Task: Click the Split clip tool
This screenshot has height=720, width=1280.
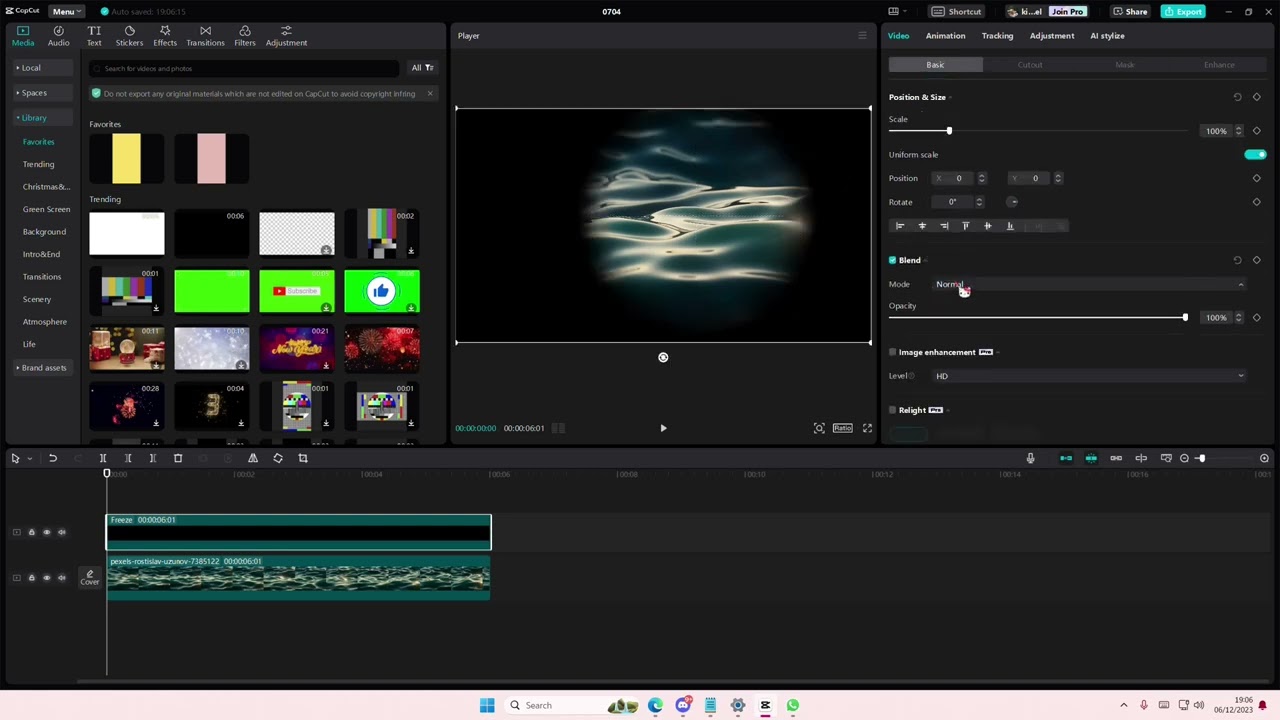Action: click(103, 458)
